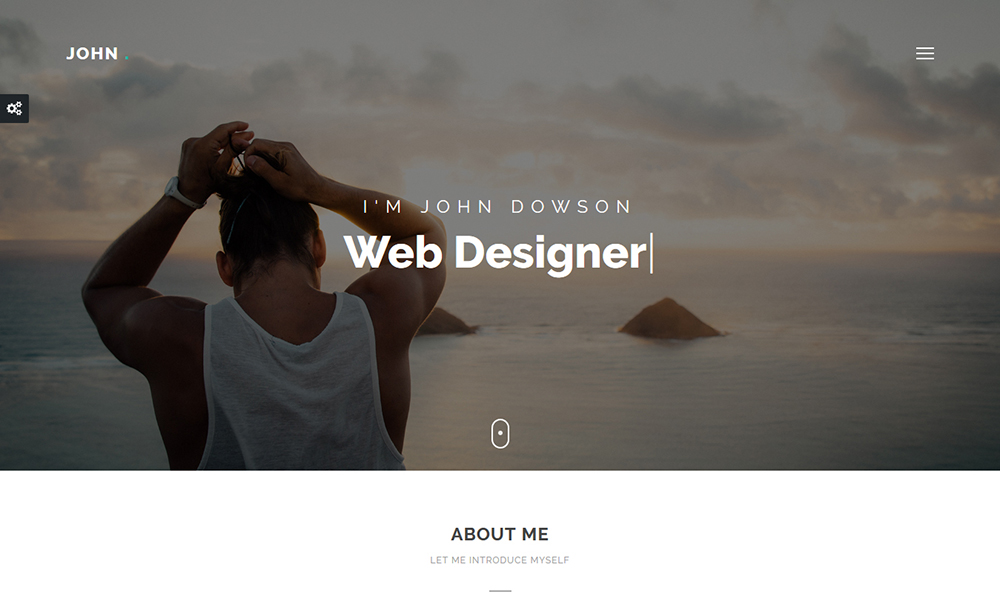Click the blinking cursor after Designer
This screenshot has width=1000, height=600.
(x=651, y=253)
